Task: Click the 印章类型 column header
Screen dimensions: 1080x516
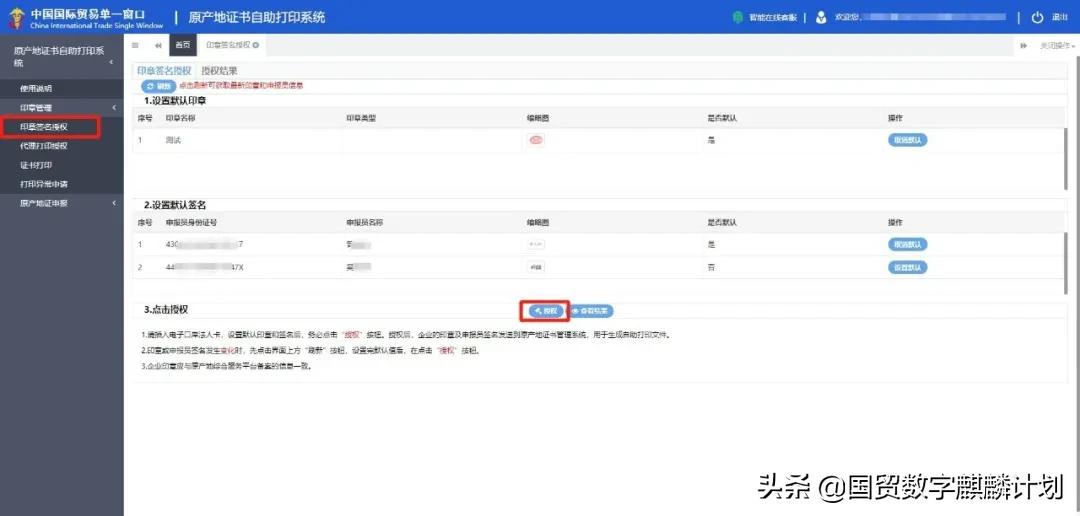Action: [361, 118]
